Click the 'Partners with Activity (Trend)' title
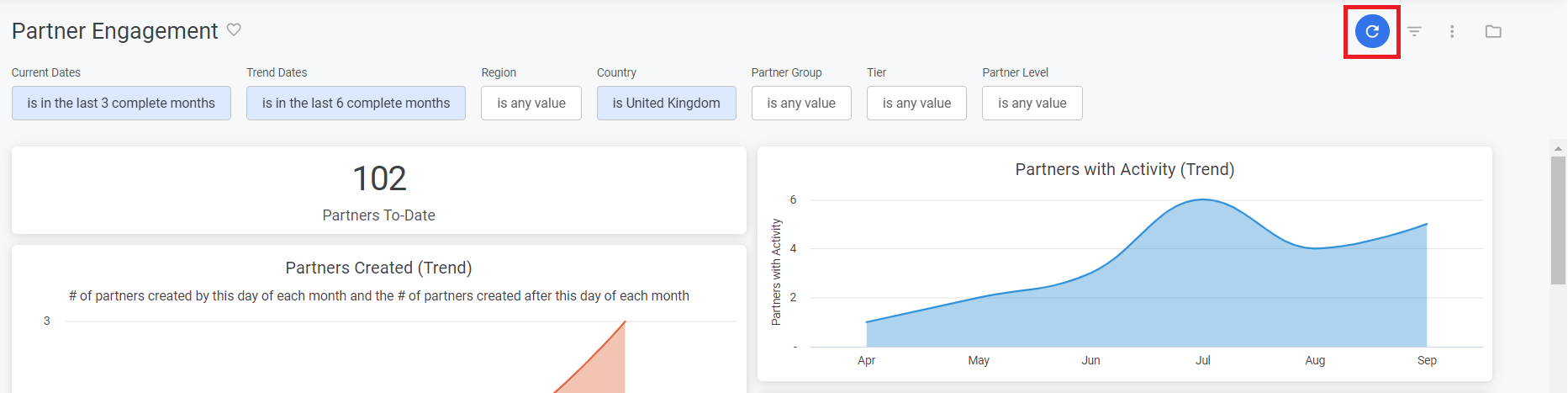1568x393 pixels. [1125, 169]
